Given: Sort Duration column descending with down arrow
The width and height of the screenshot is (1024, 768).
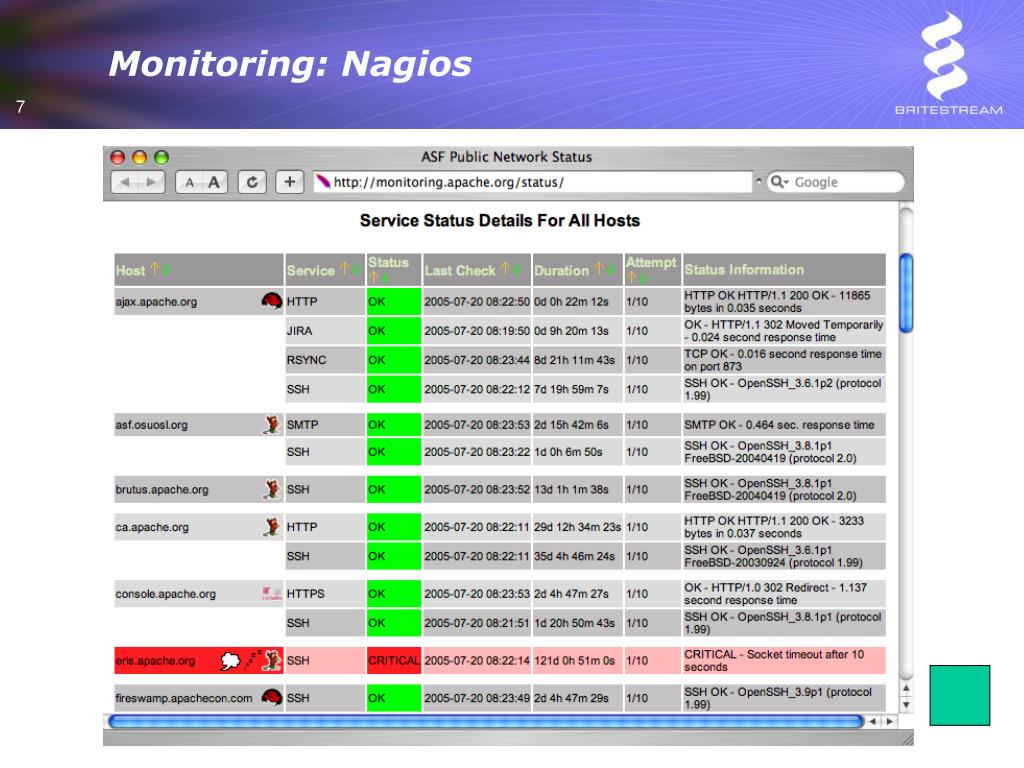Looking at the screenshot, I should coord(610,268).
